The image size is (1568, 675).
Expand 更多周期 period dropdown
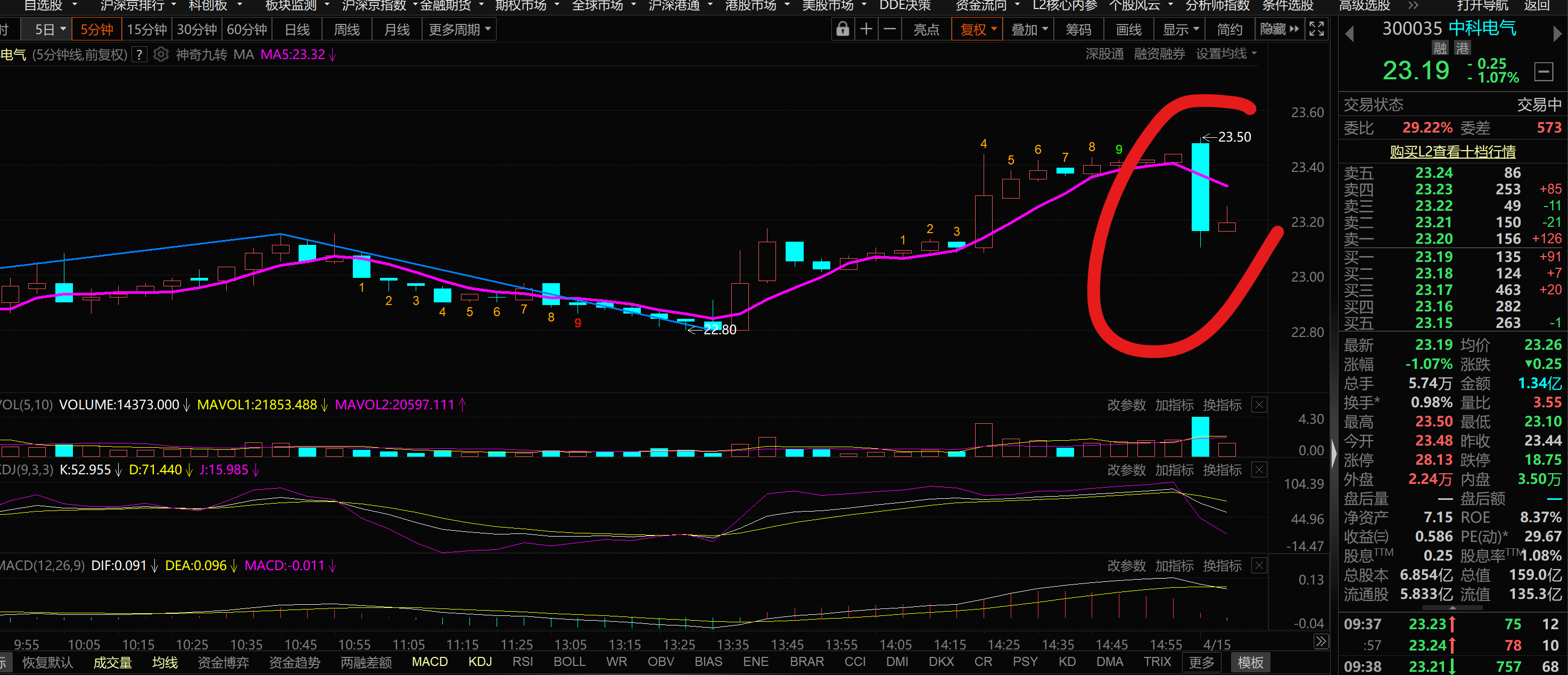click(459, 29)
